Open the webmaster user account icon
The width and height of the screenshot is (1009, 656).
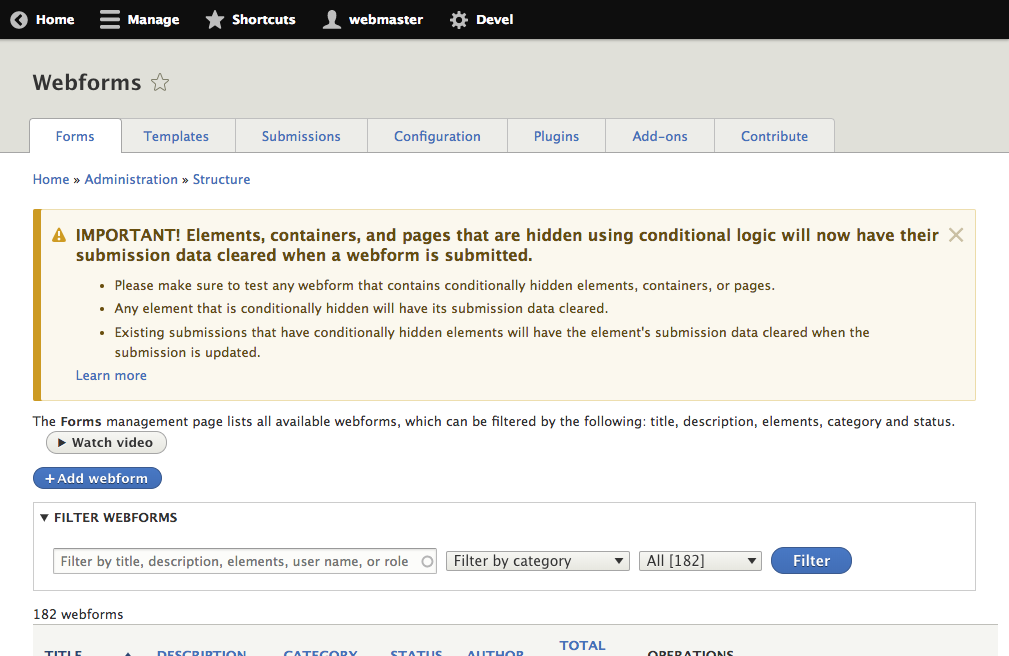pos(330,18)
